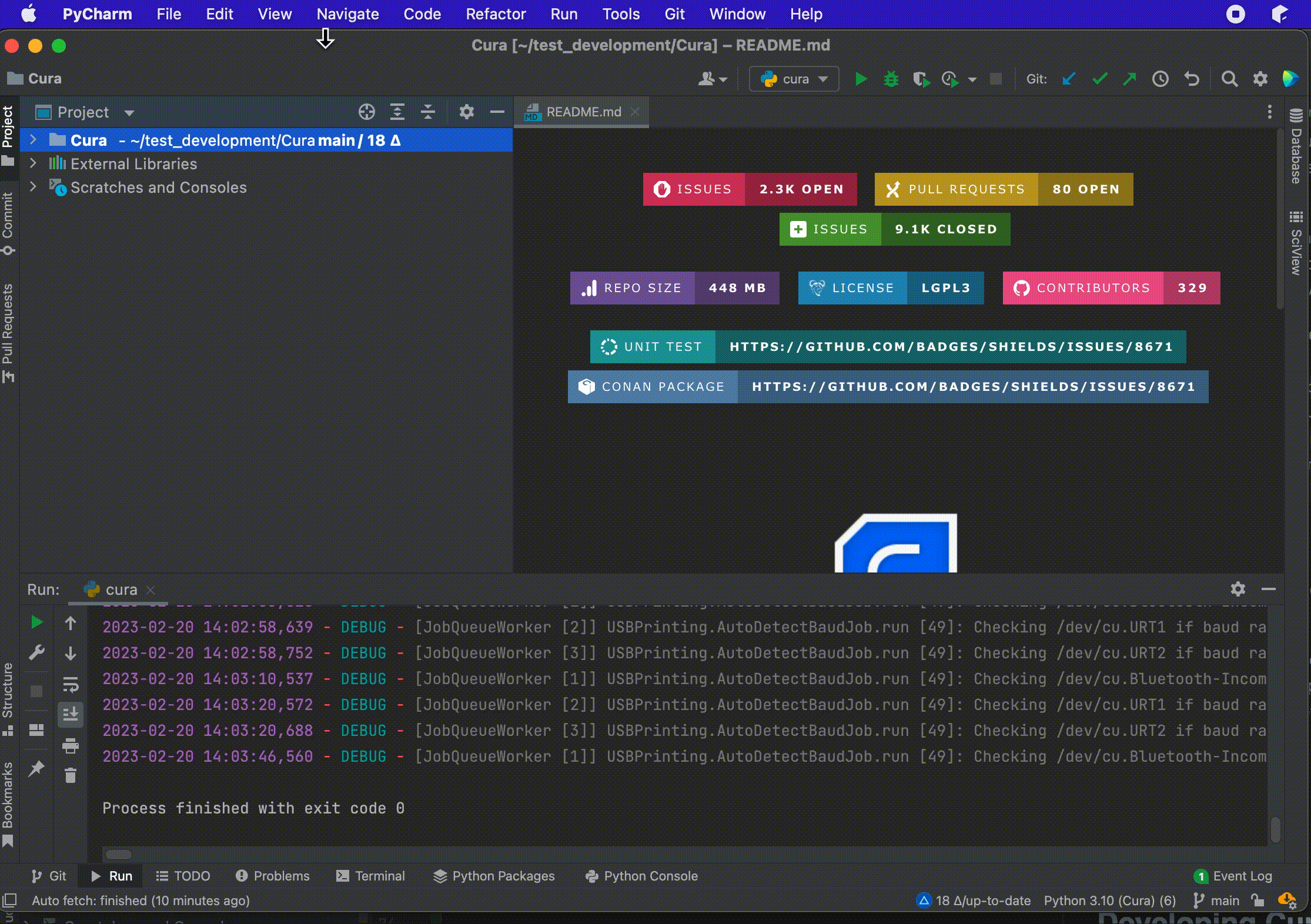The height and width of the screenshot is (924, 1311).
Task: Show Git history clock icon
Action: (x=1160, y=79)
